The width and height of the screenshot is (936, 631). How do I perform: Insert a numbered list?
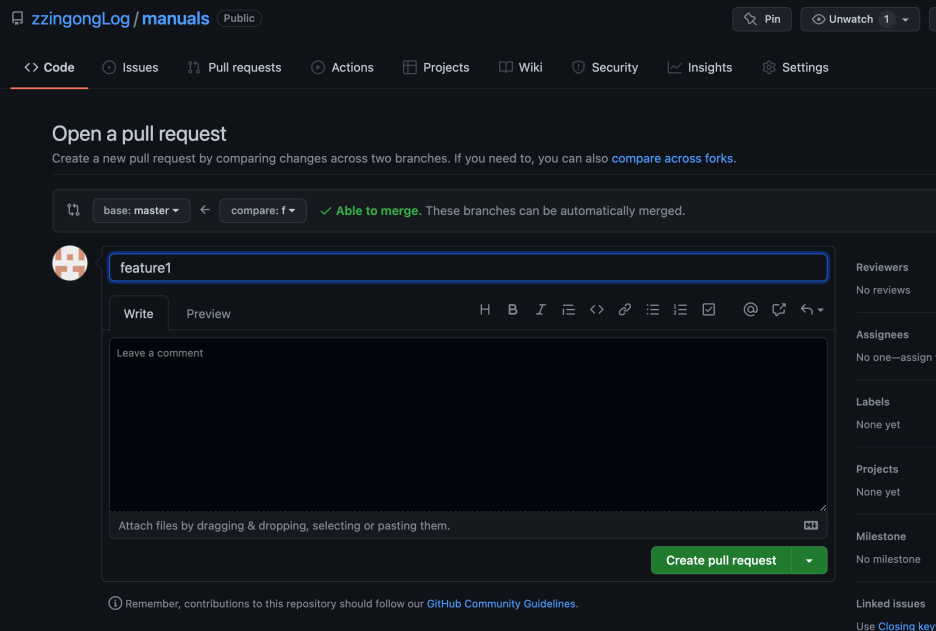pyautogui.click(x=681, y=309)
